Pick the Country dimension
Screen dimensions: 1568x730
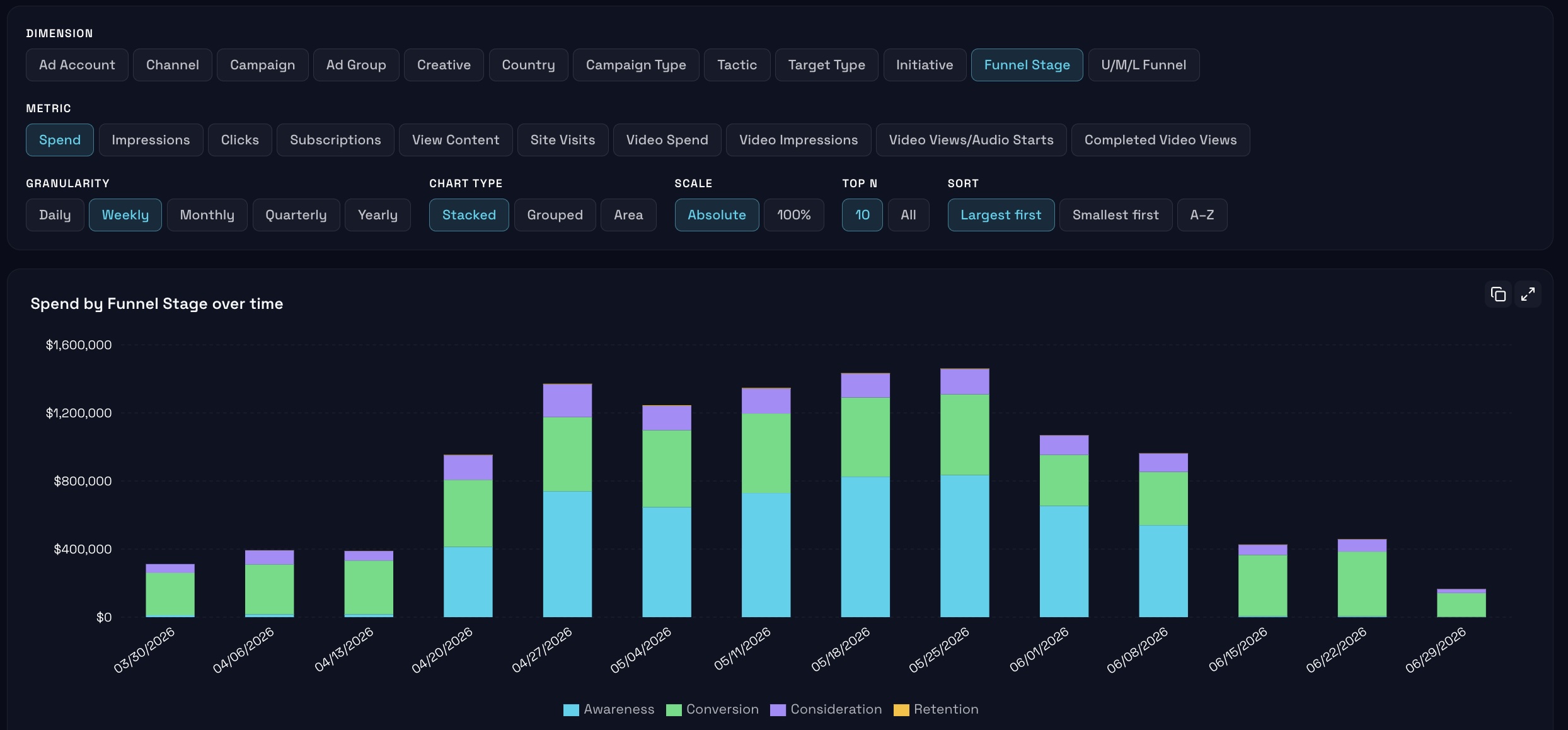(528, 65)
